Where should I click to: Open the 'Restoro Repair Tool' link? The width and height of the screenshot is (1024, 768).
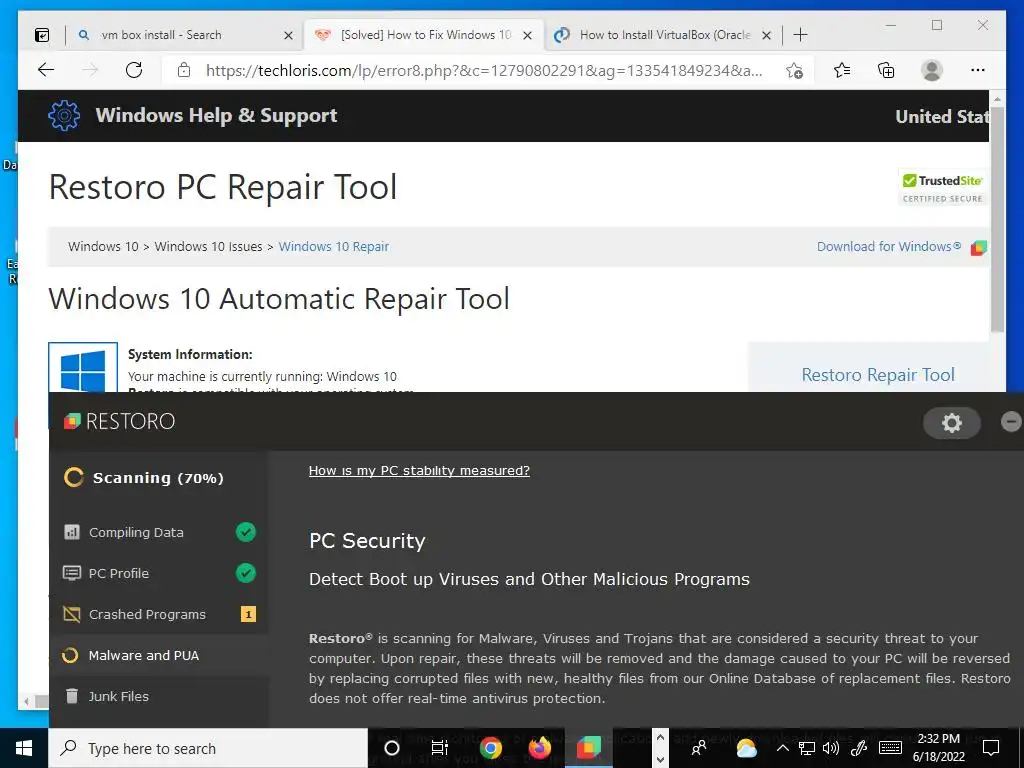878,374
